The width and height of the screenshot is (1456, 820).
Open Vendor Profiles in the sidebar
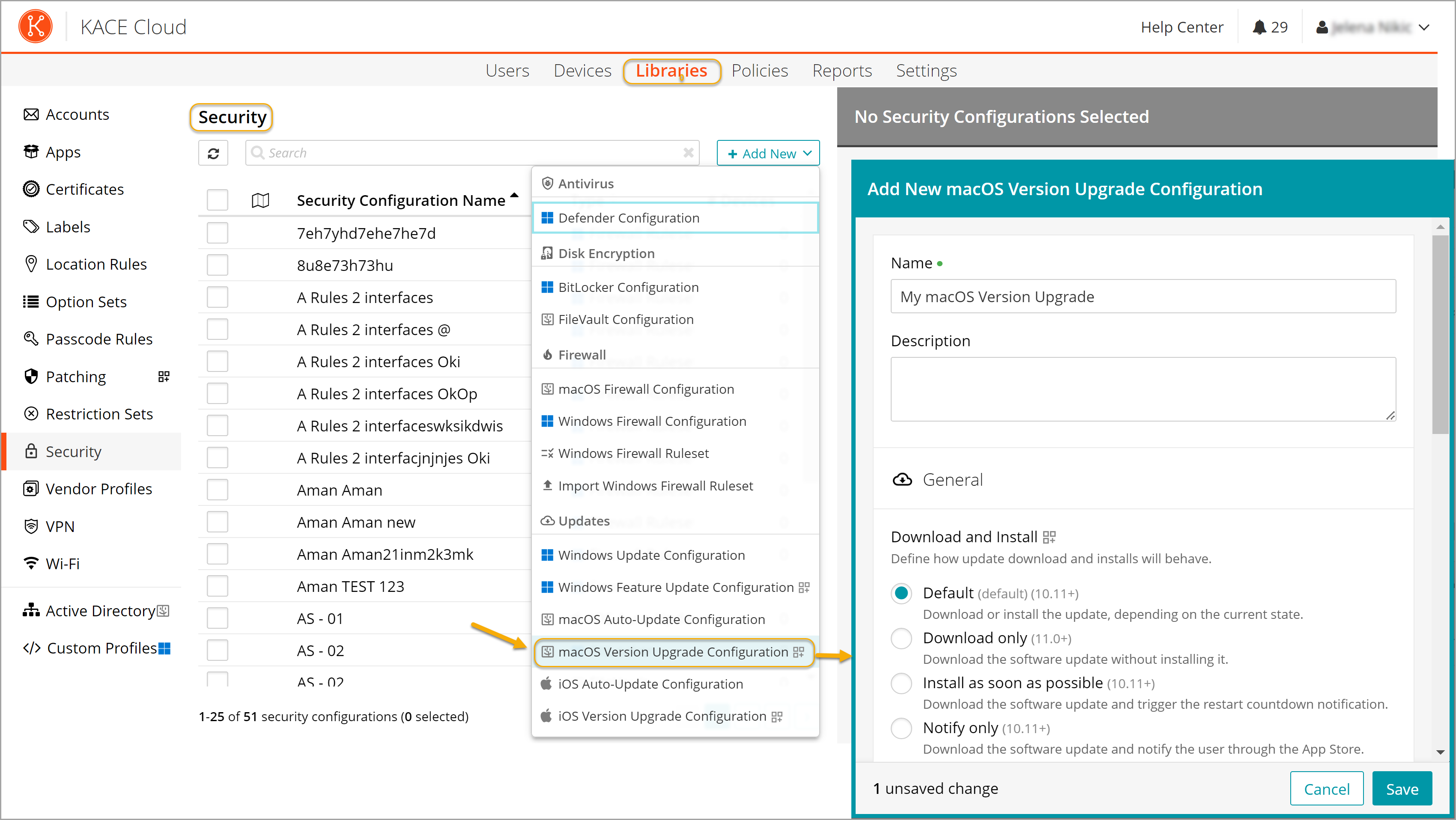[98, 488]
